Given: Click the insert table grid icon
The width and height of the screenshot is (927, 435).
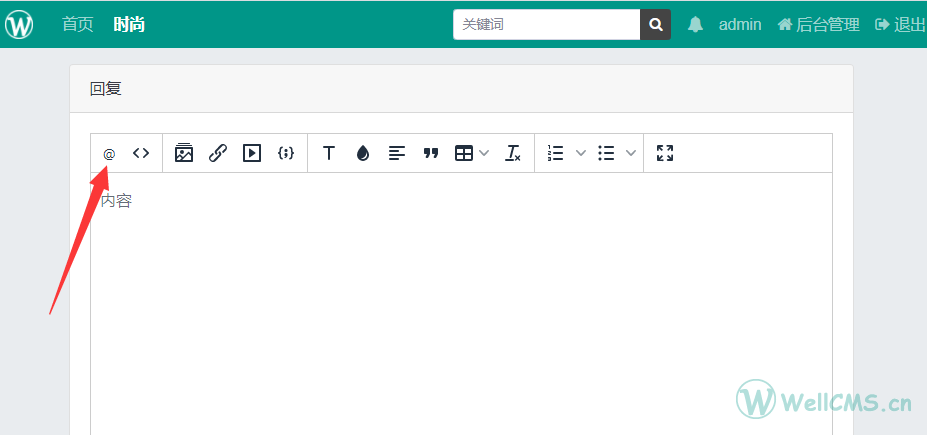Looking at the screenshot, I should 464,154.
